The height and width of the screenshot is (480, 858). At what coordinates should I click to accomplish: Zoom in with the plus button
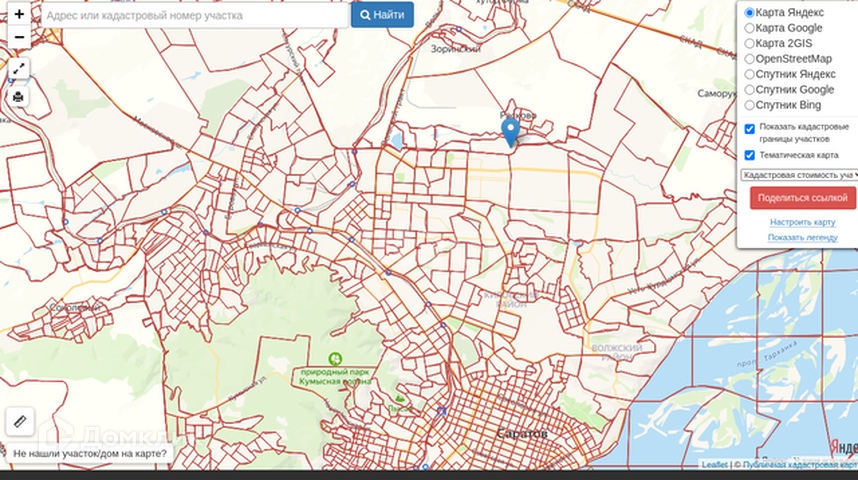pos(19,14)
